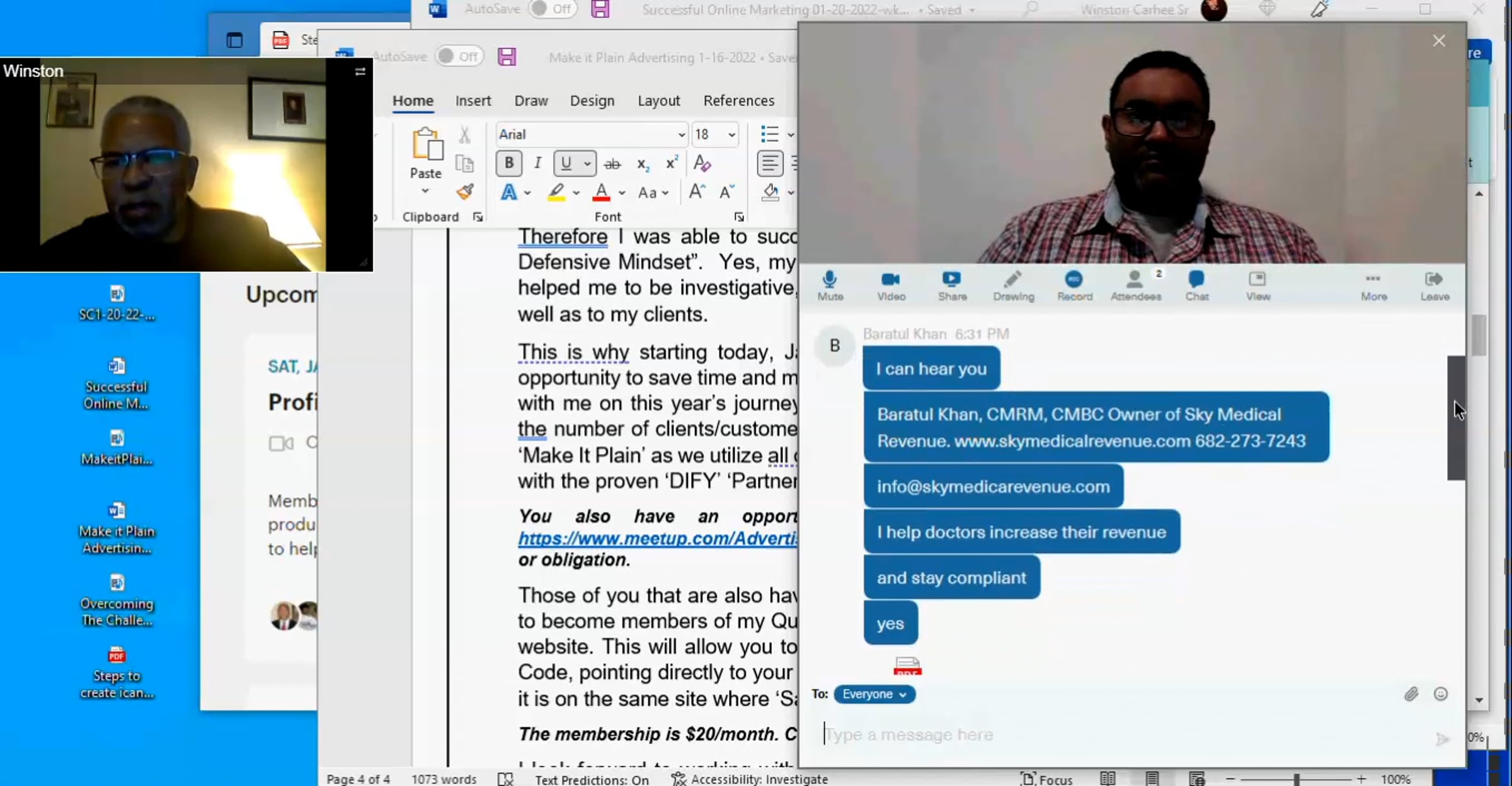Click the Bold formatting icon
Viewport: 1512px width, 786px height.
[508, 164]
